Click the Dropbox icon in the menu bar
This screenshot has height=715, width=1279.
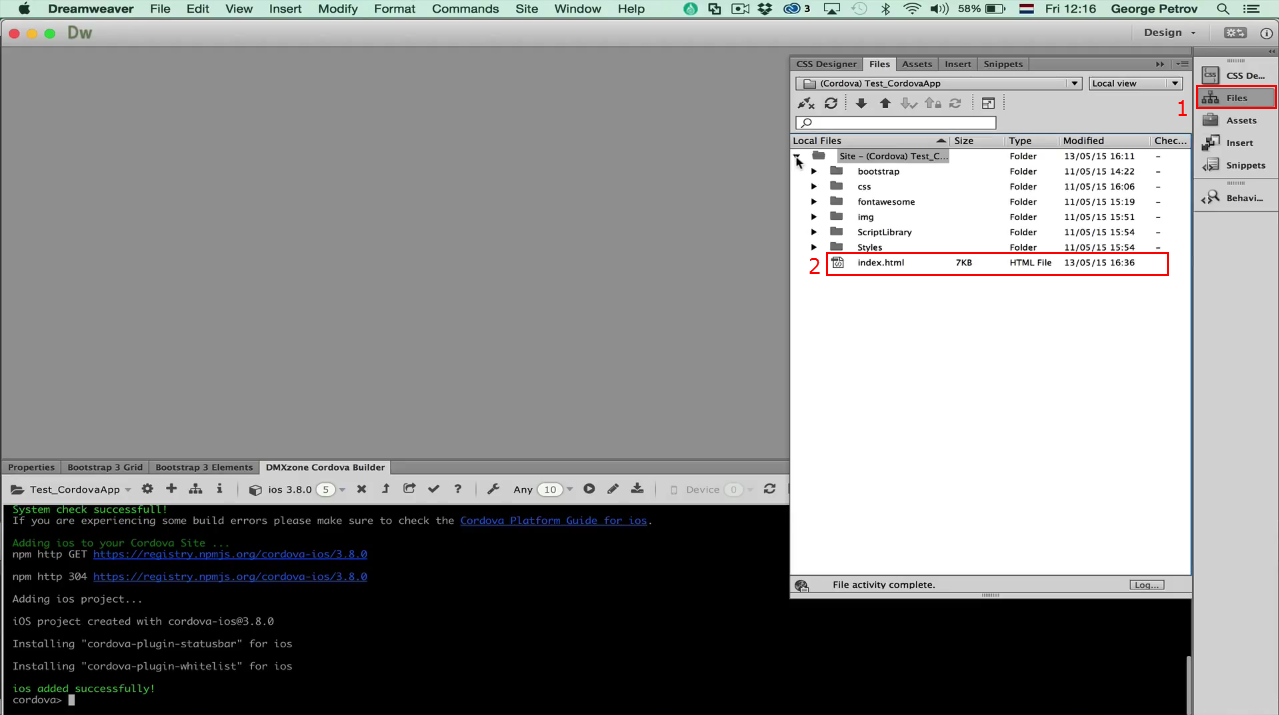(764, 9)
